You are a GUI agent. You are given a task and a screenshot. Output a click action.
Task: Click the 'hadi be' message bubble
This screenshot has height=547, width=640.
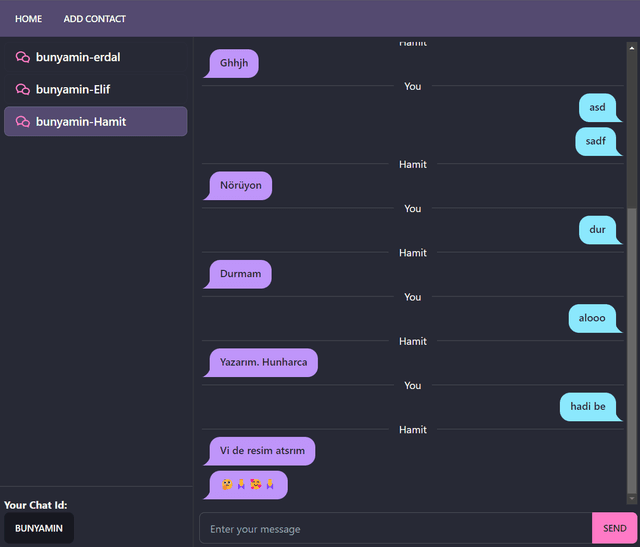click(x=591, y=407)
